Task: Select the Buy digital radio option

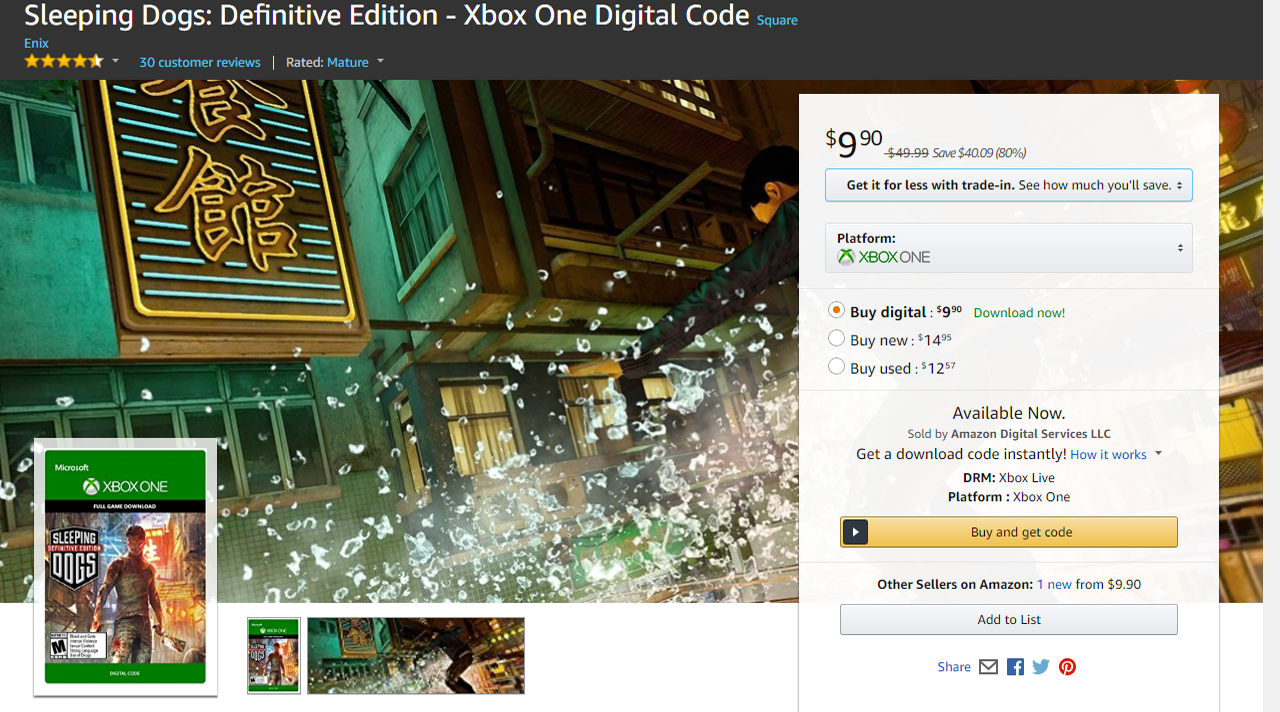Action: pyautogui.click(x=837, y=311)
